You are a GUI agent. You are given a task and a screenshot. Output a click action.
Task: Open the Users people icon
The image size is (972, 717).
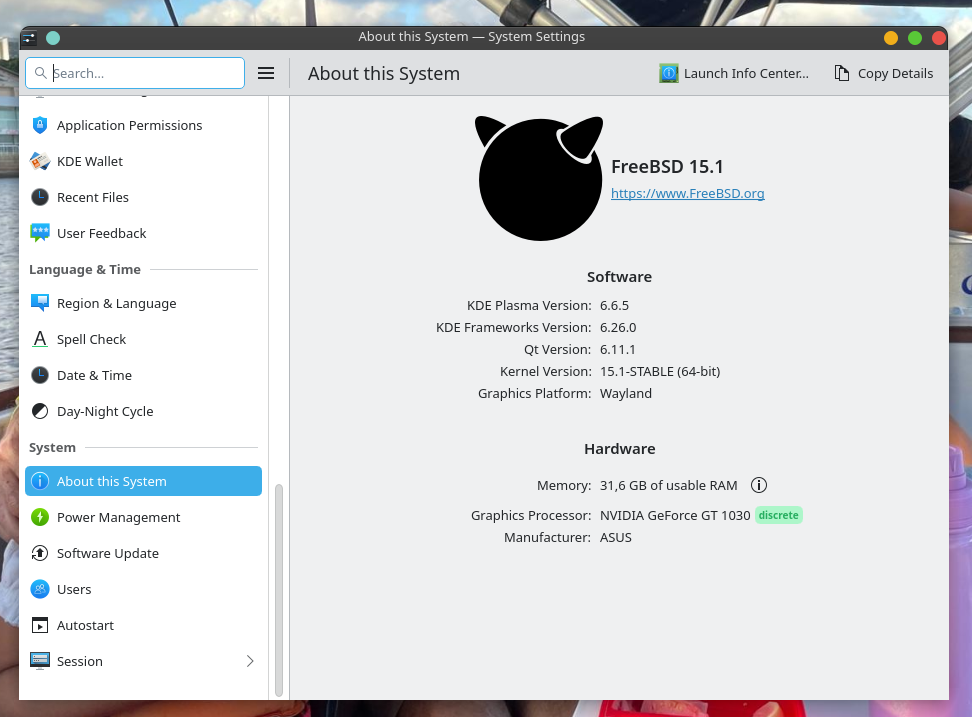pos(40,589)
